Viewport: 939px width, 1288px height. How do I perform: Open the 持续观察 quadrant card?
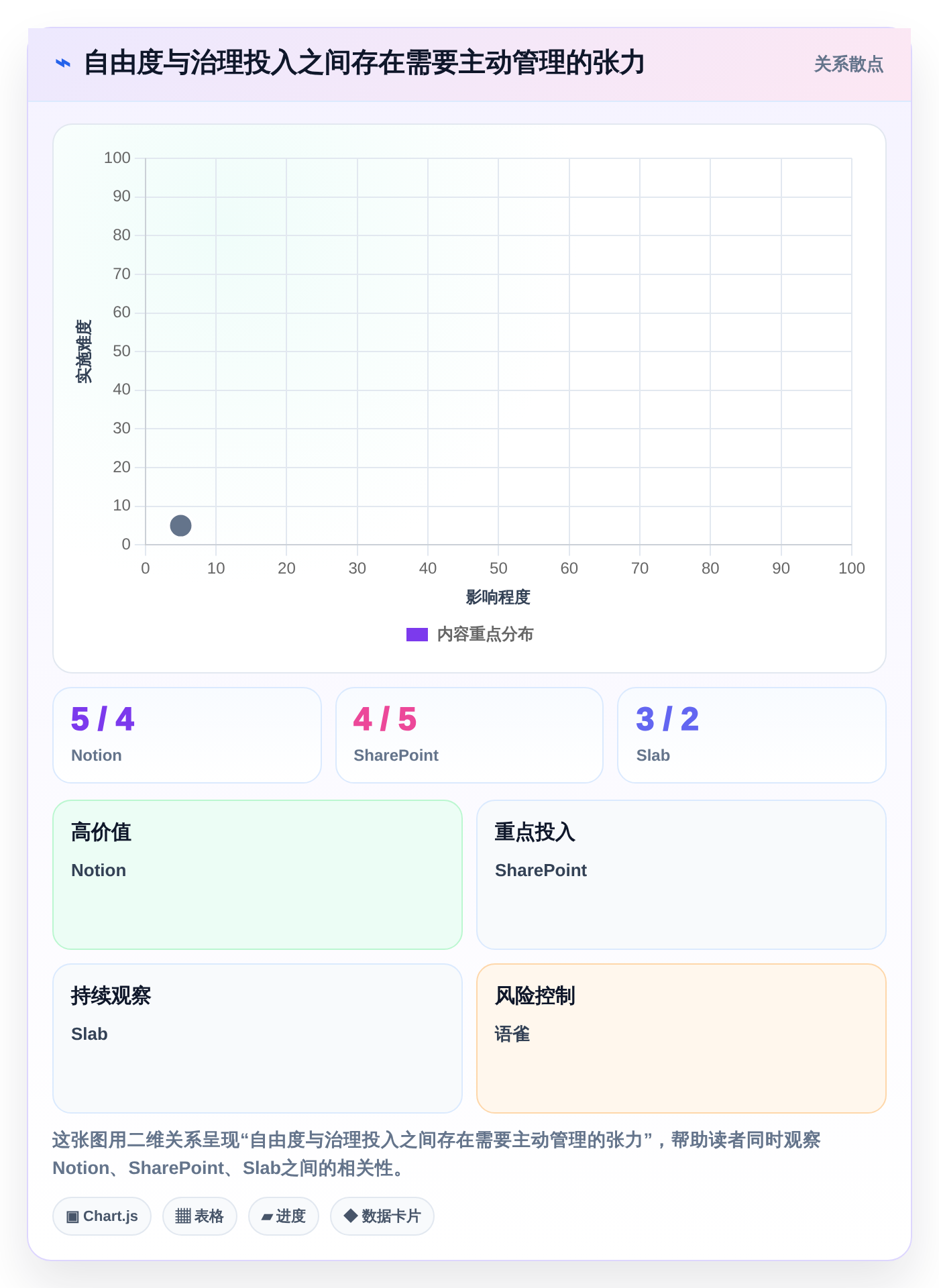[x=258, y=1038]
